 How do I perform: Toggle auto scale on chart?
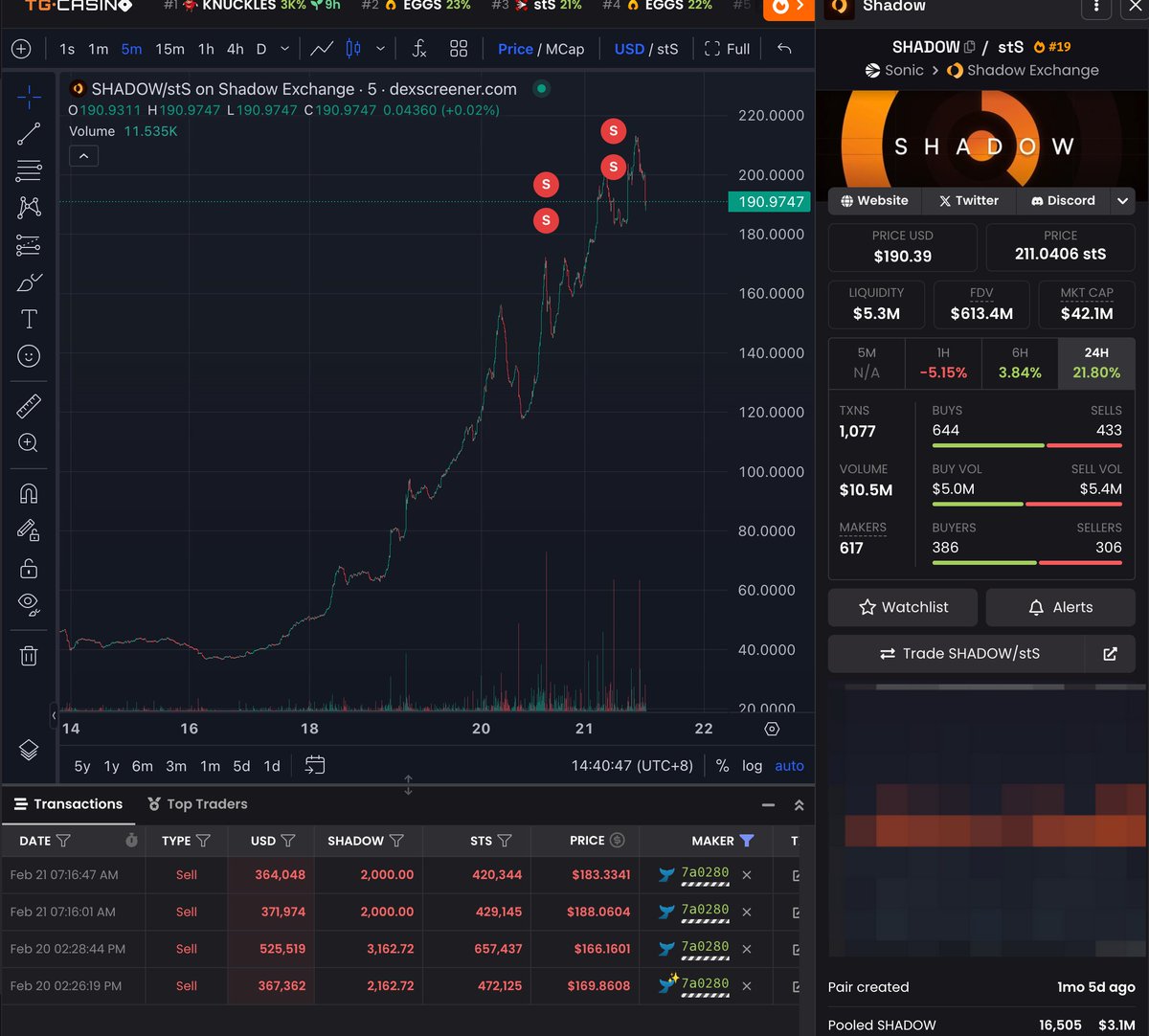(x=790, y=766)
